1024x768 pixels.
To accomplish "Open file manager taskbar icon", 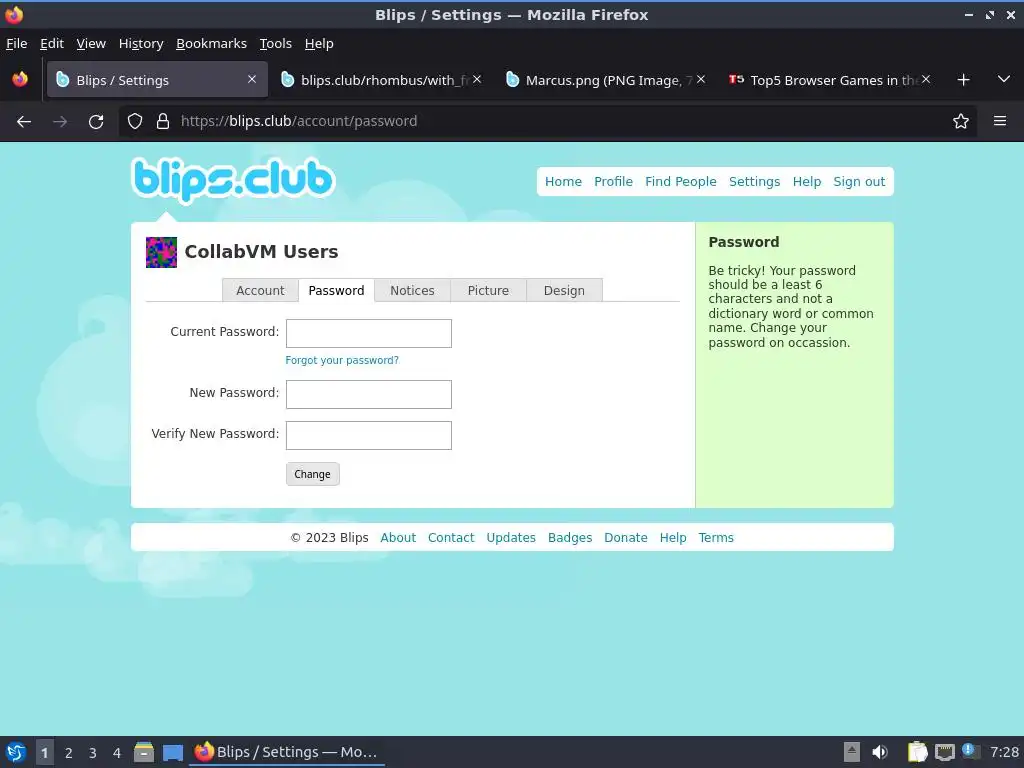I will [144, 752].
